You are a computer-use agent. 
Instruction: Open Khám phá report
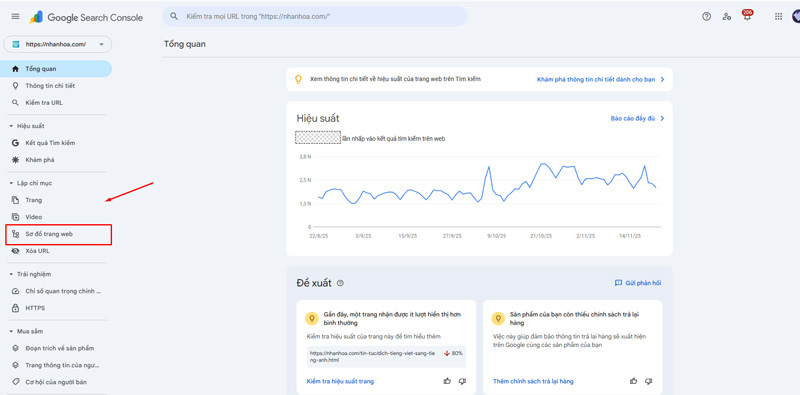[x=56, y=160]
